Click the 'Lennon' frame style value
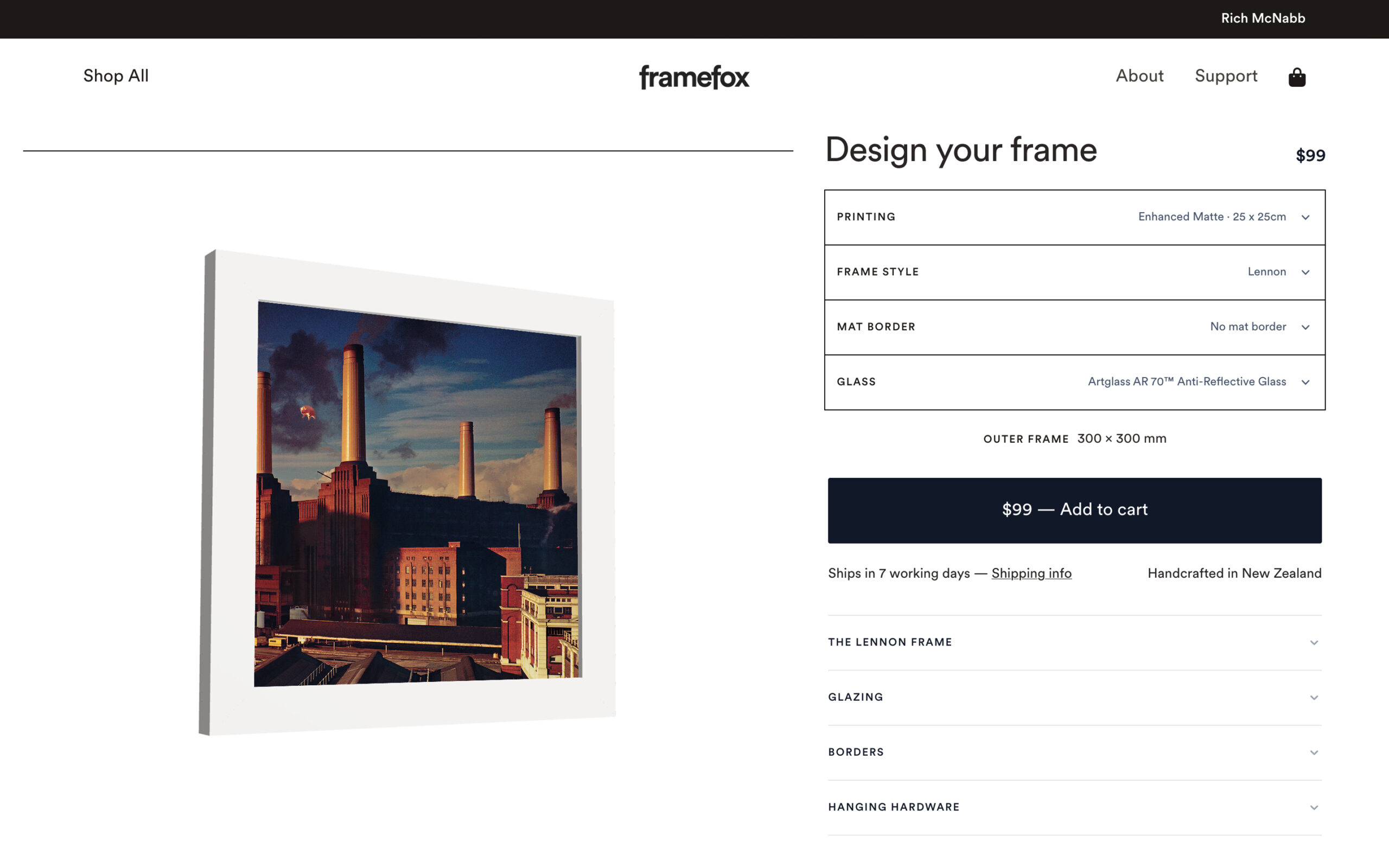1389x868 pixels. click(1267, 272)
